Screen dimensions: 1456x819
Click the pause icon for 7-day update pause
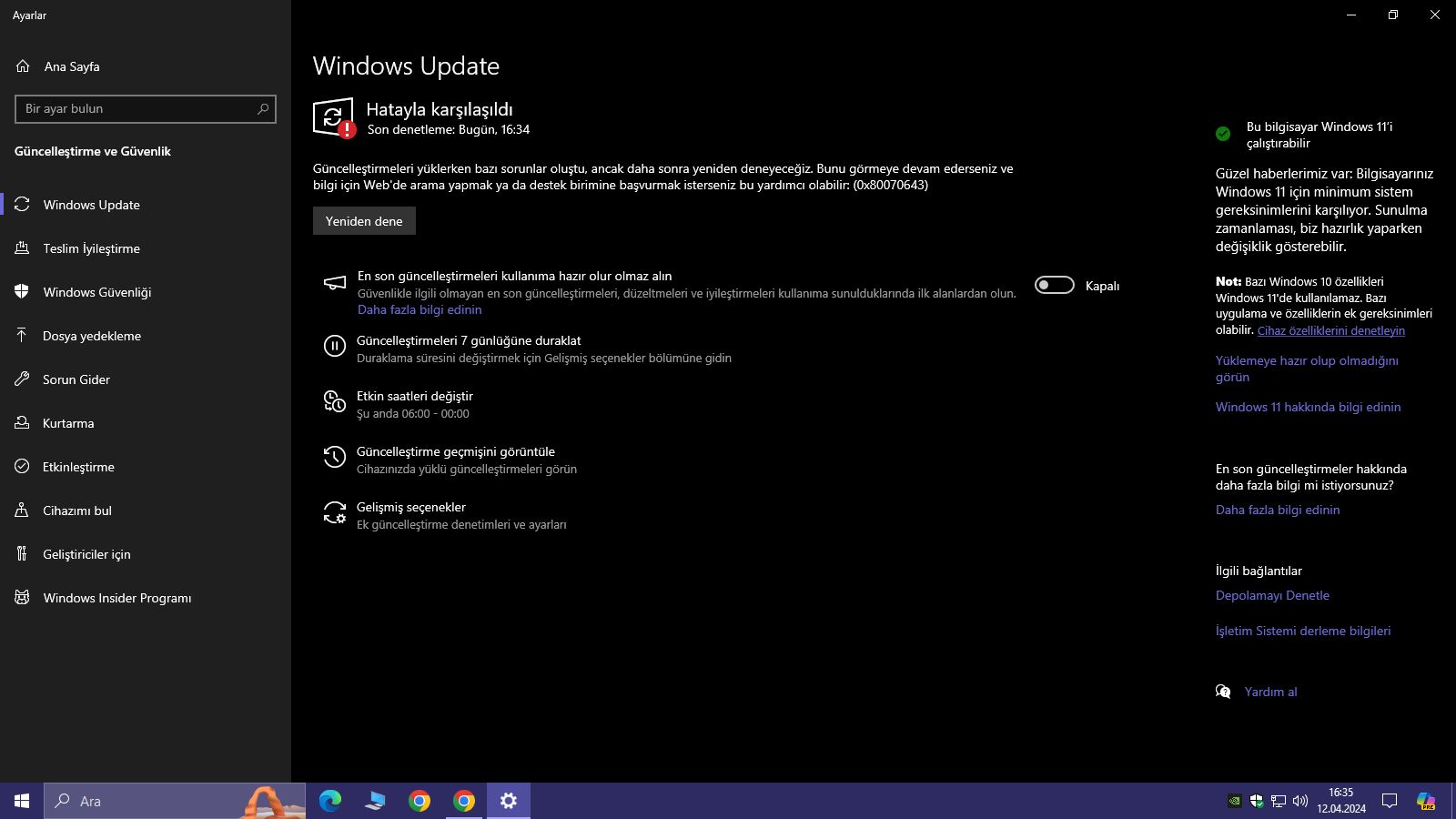click(335, 346)
